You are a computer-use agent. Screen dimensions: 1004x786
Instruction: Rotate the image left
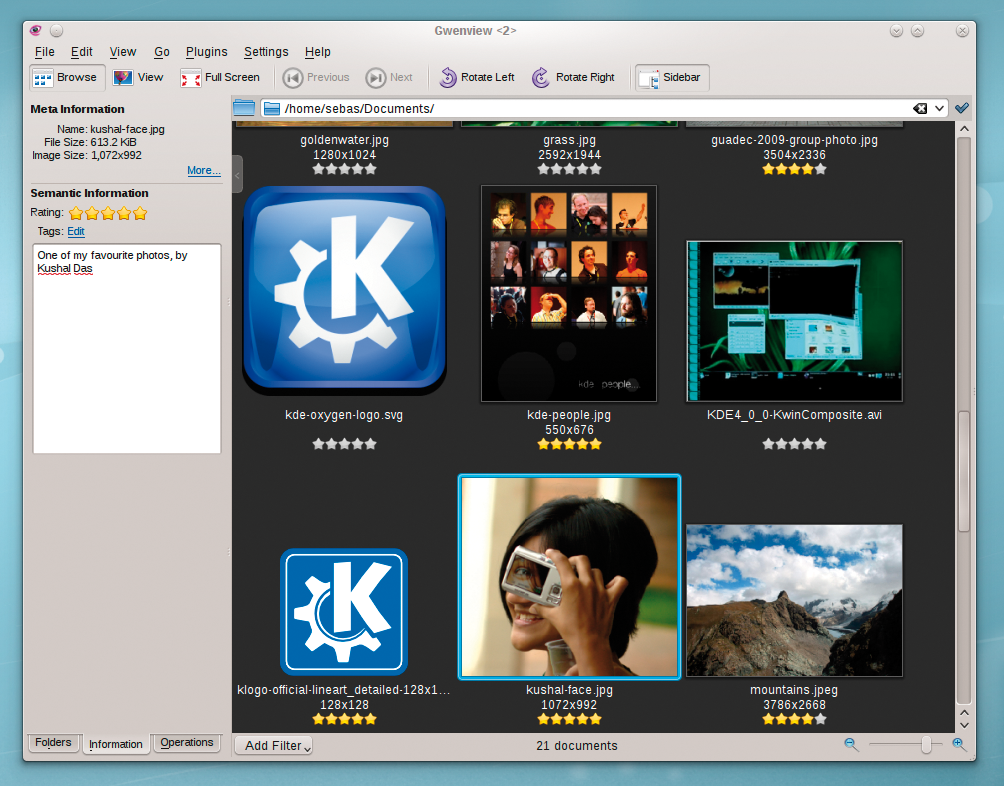pyautogui.click(x=476, y=77)
